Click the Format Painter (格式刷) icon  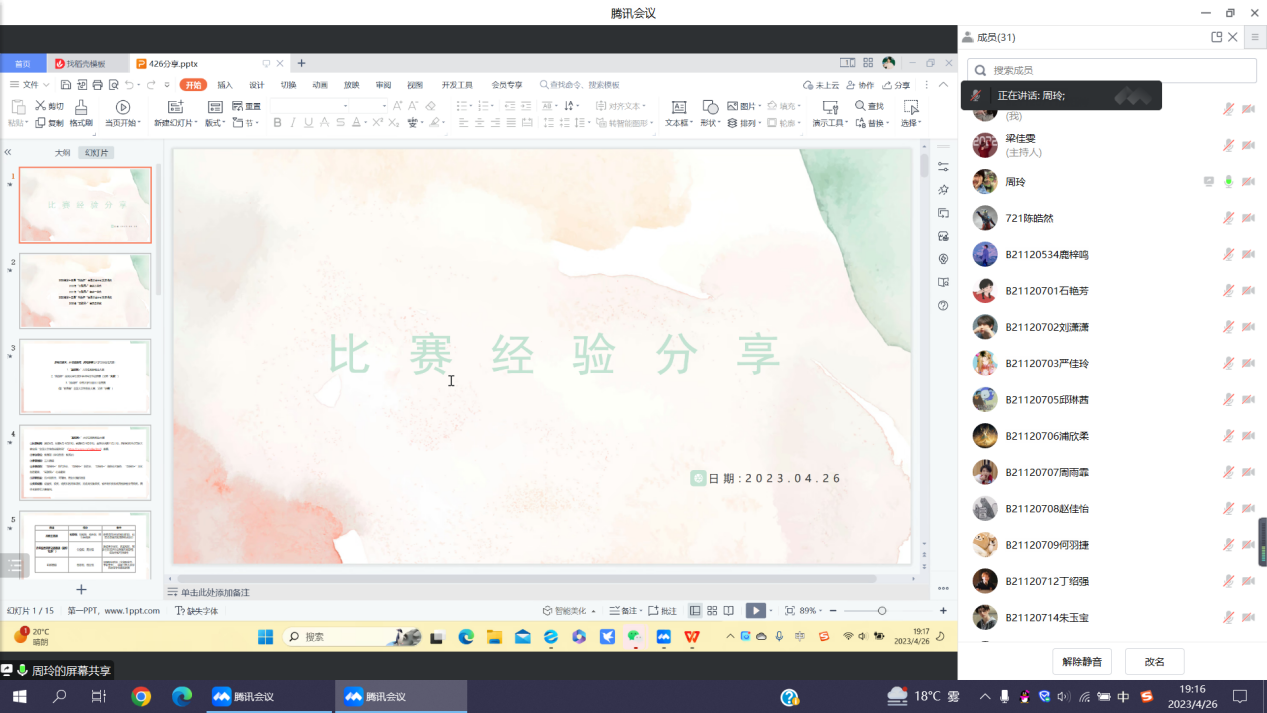coord(81,108)
